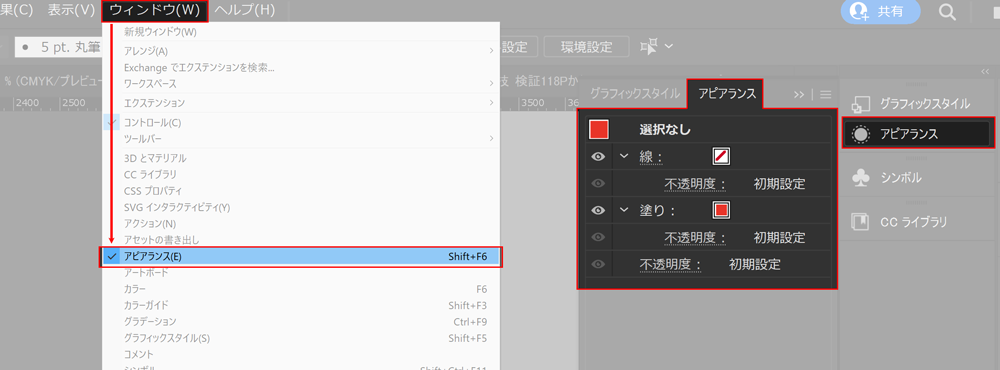Collapse the 塗り row chevron
Image resolution: width=1000 pixels, height=370 pixels.
(624, 210)
